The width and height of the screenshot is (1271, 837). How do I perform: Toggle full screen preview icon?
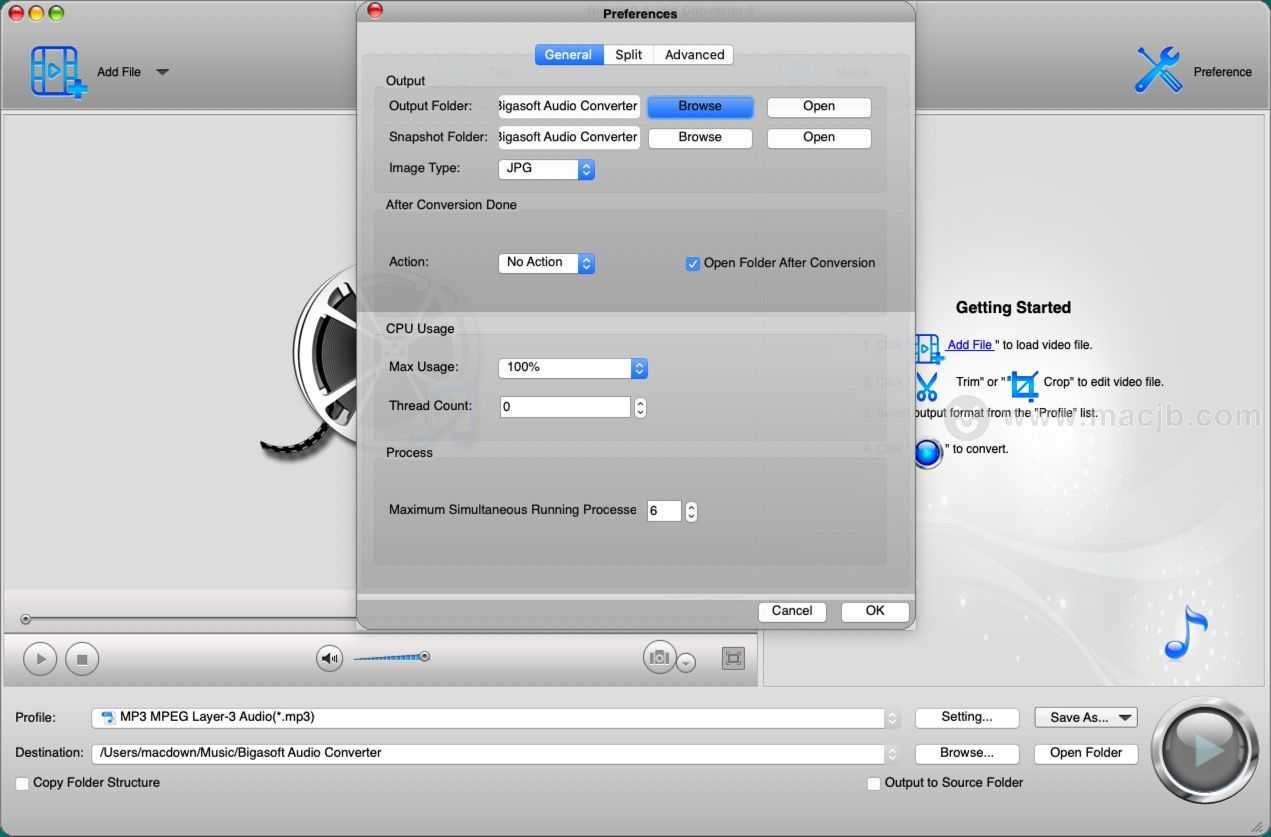point(733,658)
